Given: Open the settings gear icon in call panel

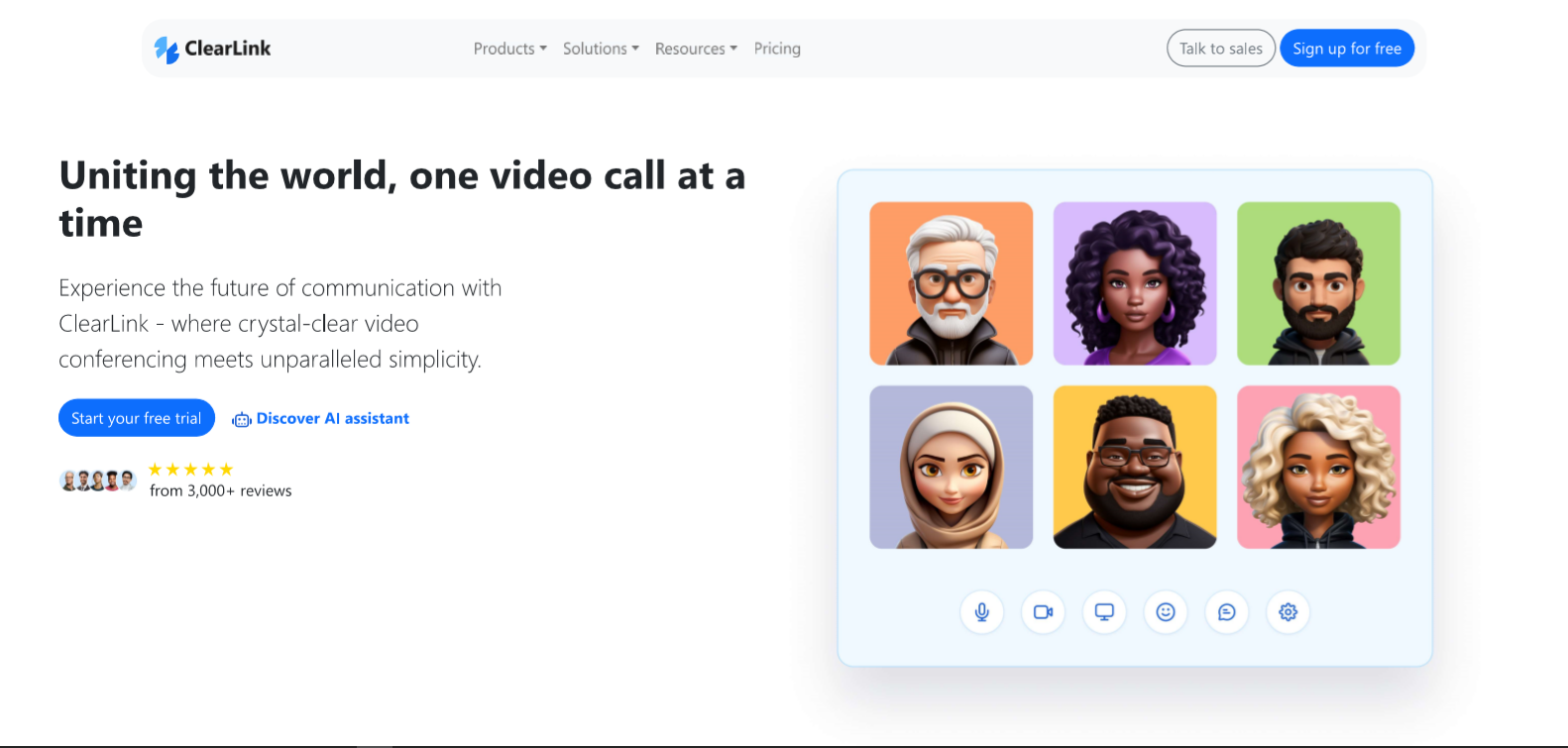Looking at the screenshot, I should click(x=1288, y=612).
